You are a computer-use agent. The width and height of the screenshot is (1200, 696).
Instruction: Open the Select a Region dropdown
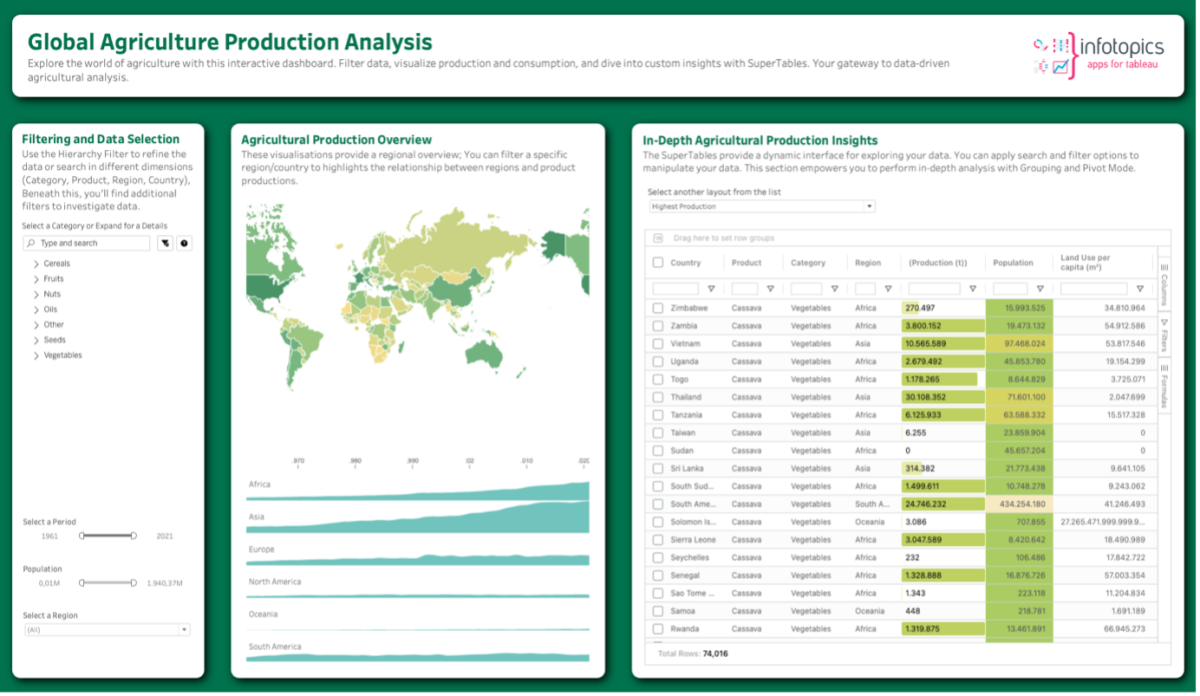tap(105, 629)
